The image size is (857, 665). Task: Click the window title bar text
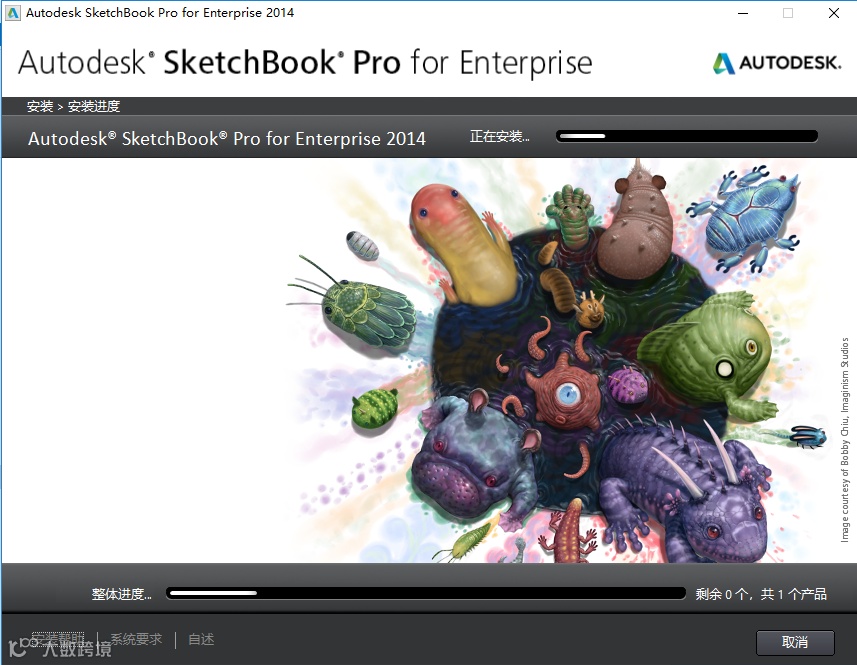160,13
